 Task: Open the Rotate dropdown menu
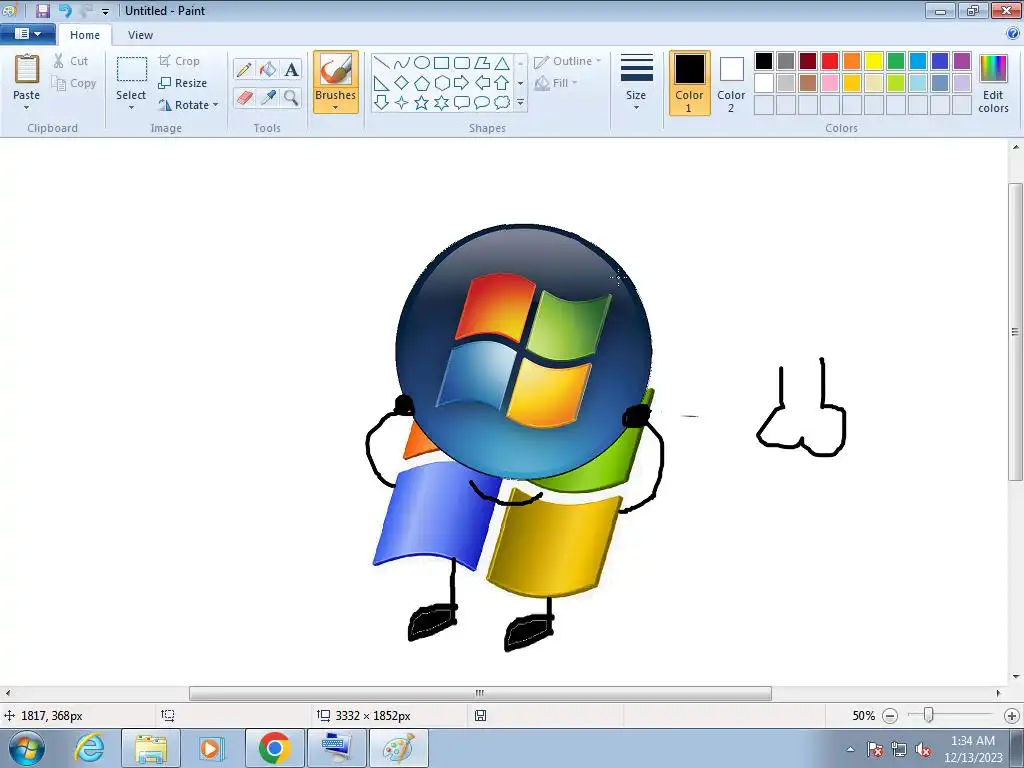tap(188, 104)
